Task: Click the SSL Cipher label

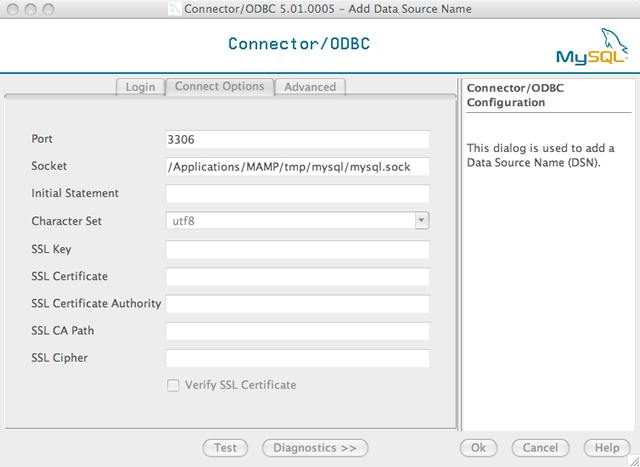Action: (x=60, y=358)
